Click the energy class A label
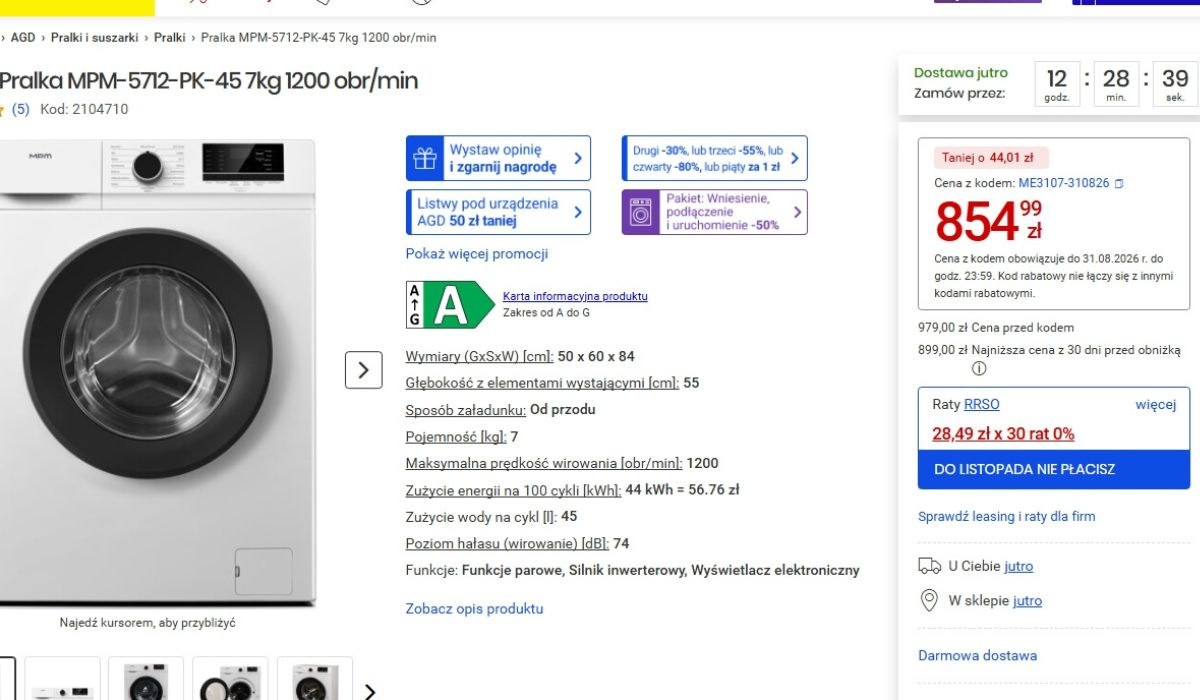This screenshot has height=700, width=1200. pos(449,305)
